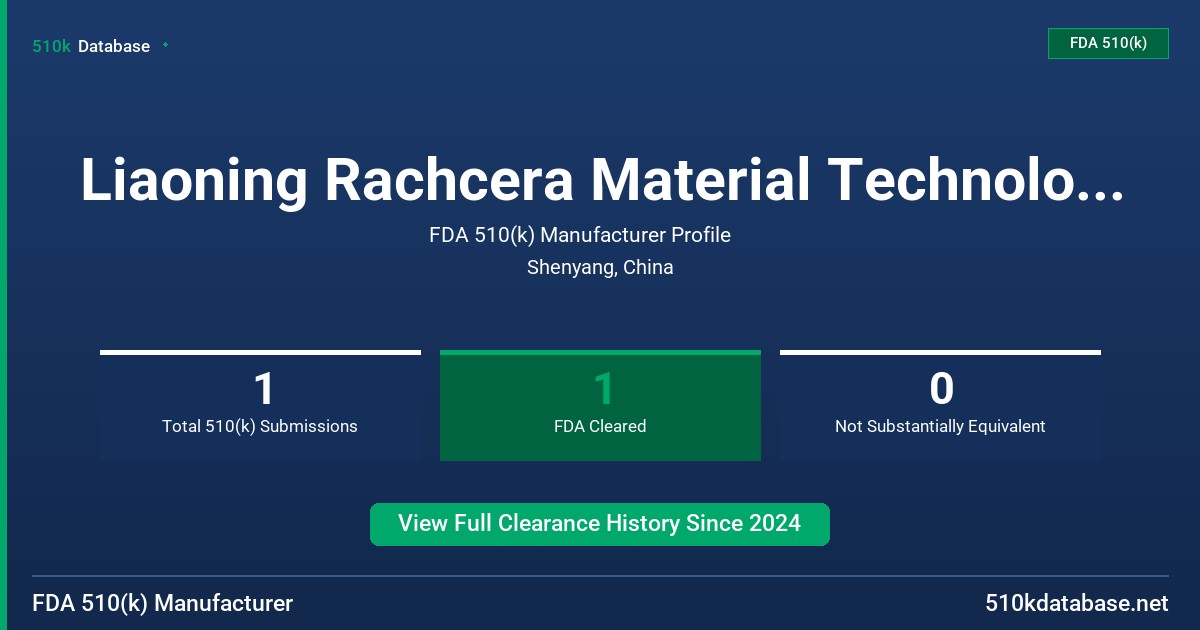Click the FDA 510(k) badge at top right
1200x630 pixels.
tap(1108, 43)
